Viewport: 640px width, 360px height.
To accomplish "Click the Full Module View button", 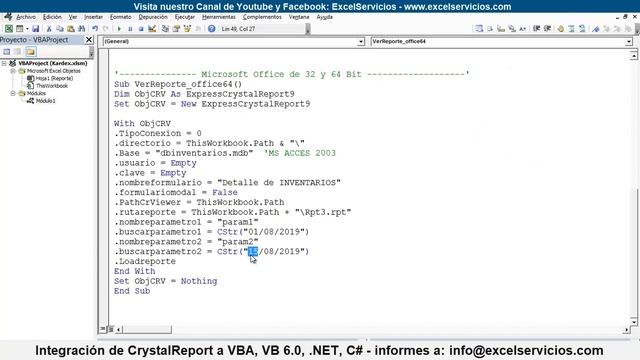I will point(111,329).
